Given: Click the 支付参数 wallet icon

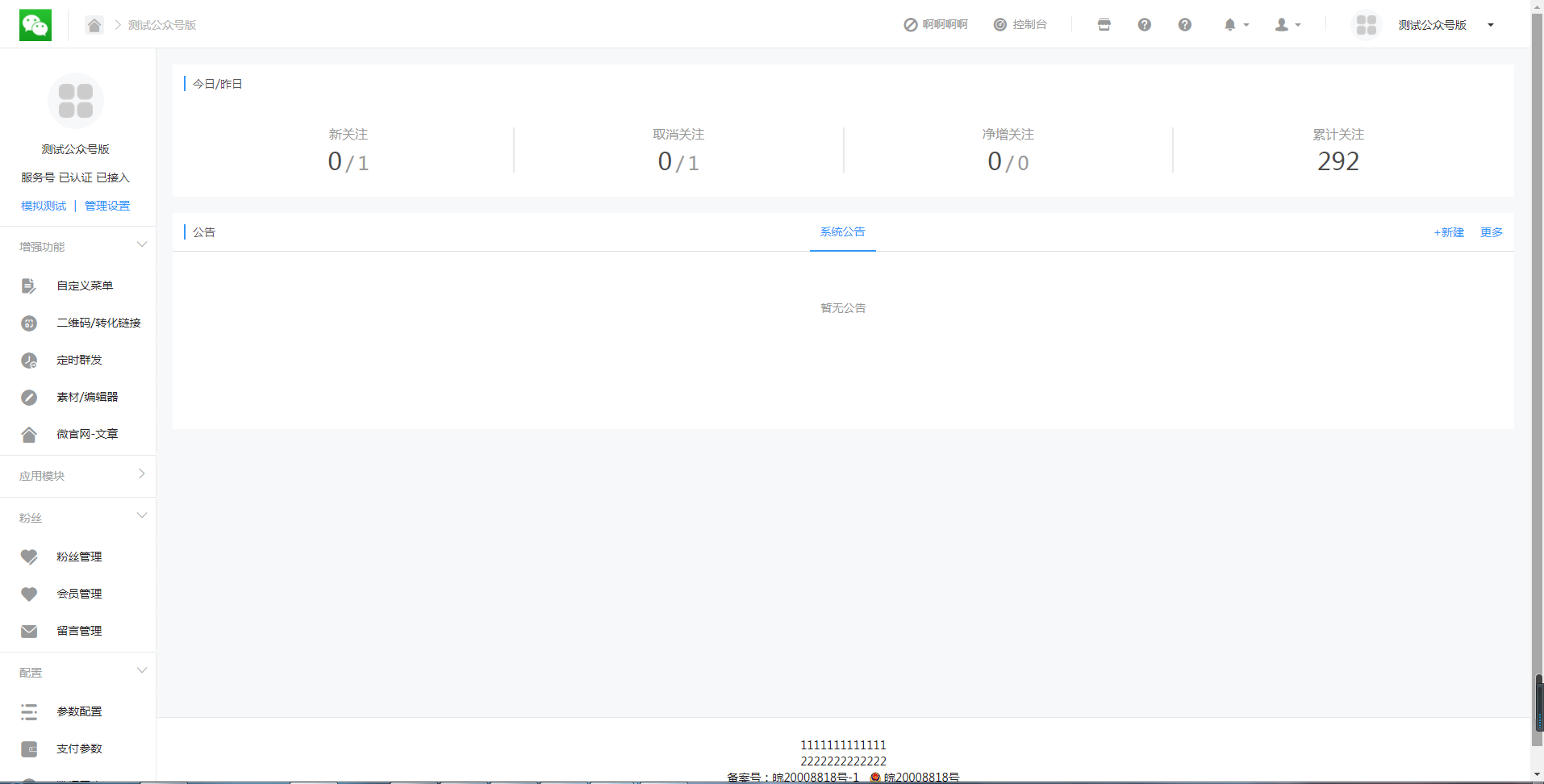Looking at the screenshot, I should coord(29,749).
